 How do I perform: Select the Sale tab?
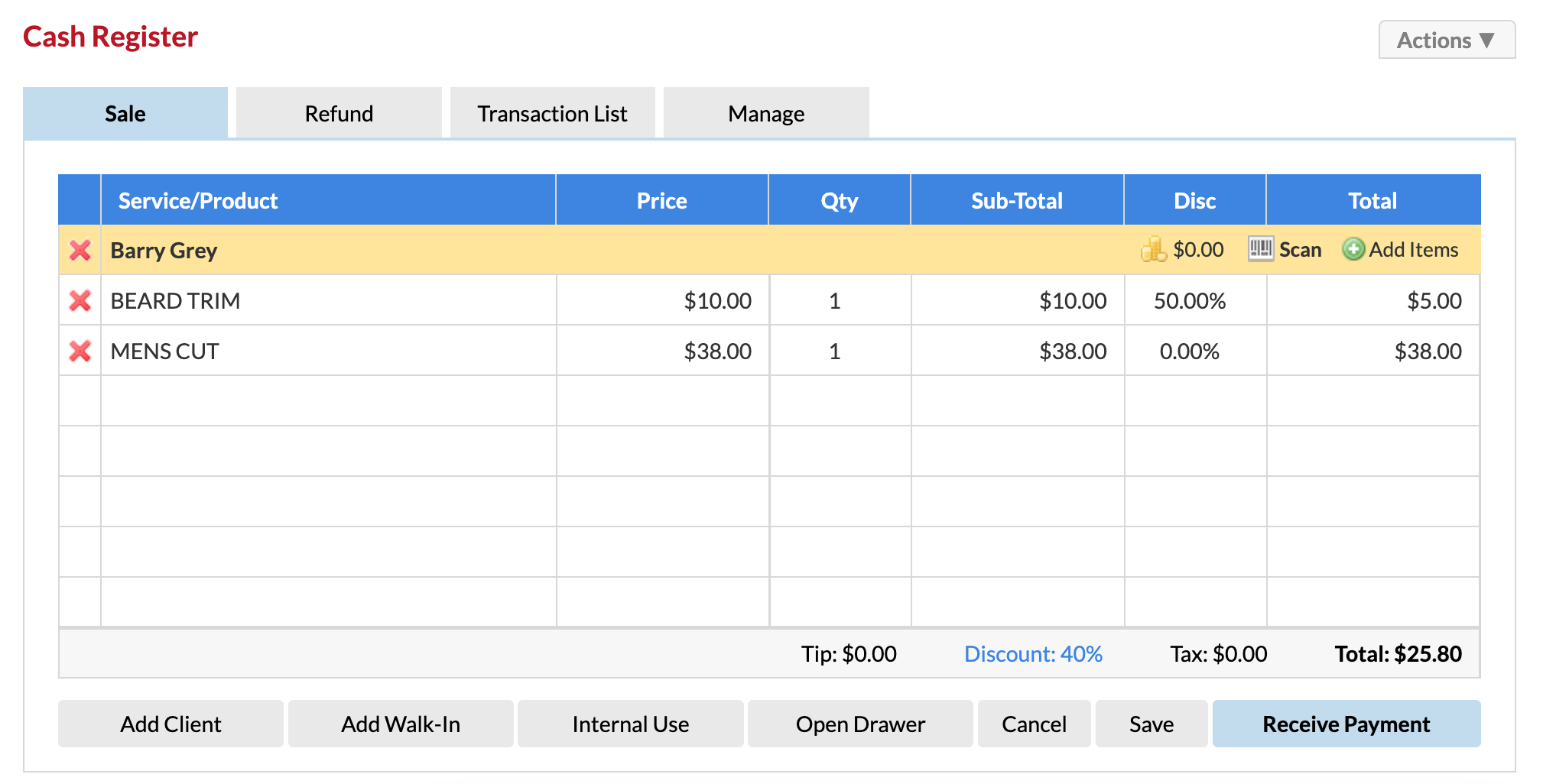[x=125, y=113]
